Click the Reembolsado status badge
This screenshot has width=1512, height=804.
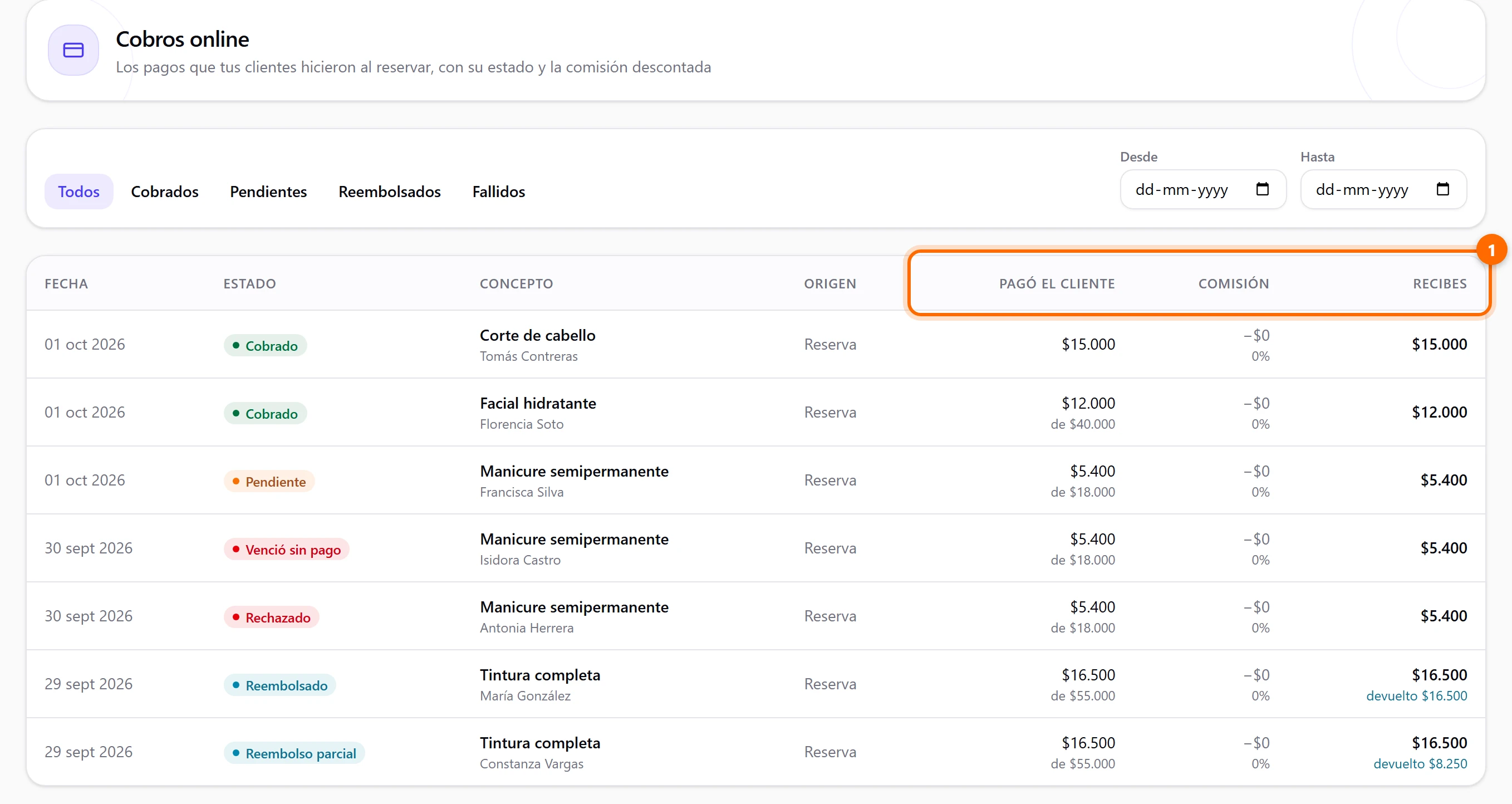[280, 685]
